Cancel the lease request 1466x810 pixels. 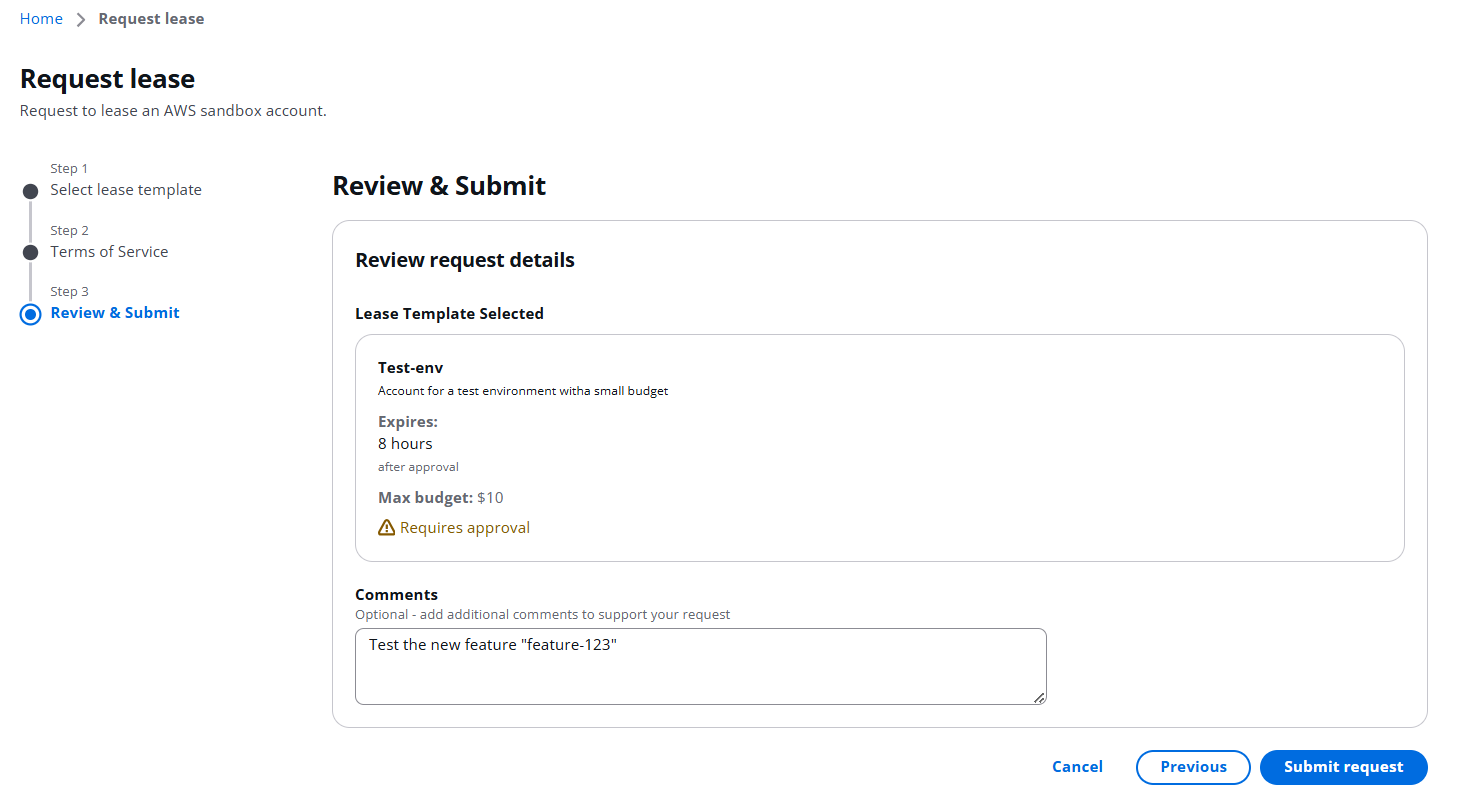(x=1077, y=767)
